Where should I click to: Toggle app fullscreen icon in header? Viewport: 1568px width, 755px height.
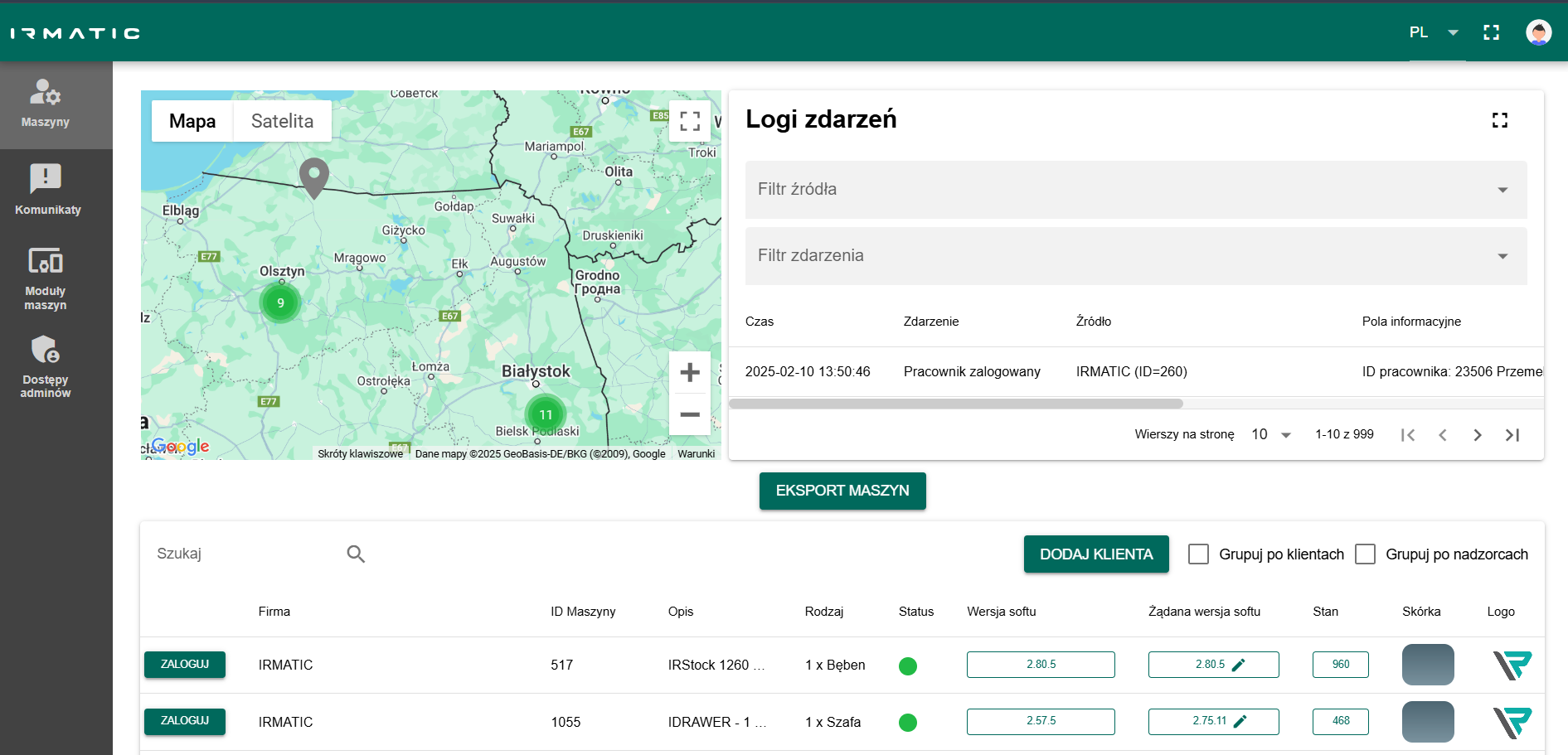click(x=1491, y=32)
